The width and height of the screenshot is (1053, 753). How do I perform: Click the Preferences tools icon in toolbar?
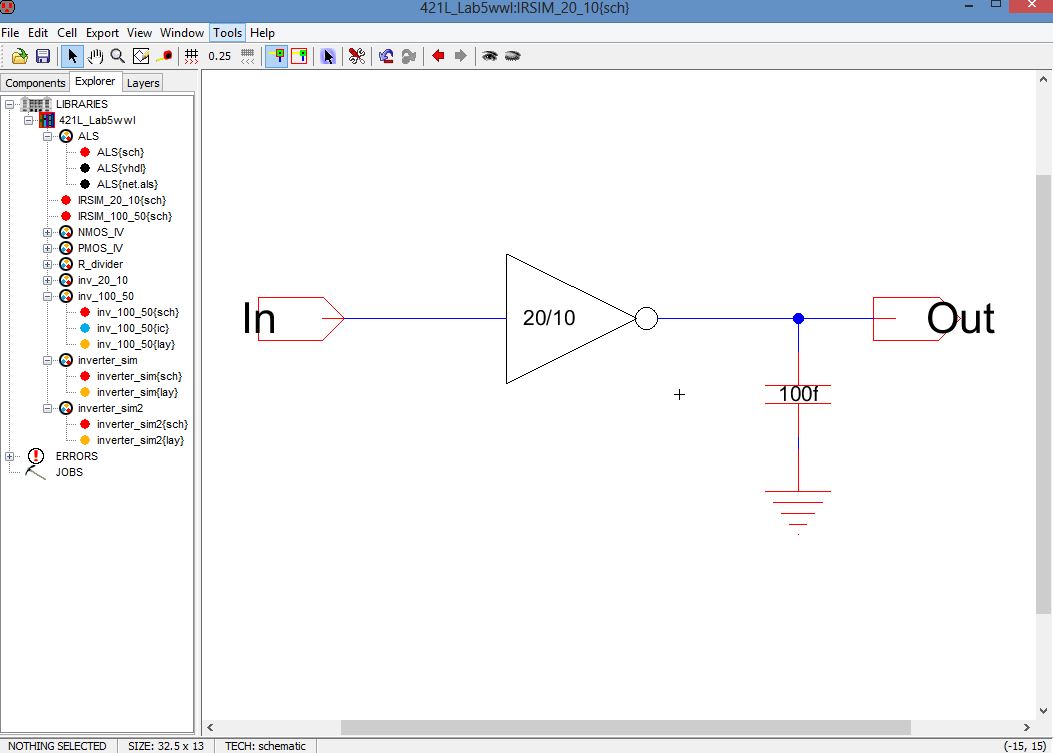[x=356, y=56]
